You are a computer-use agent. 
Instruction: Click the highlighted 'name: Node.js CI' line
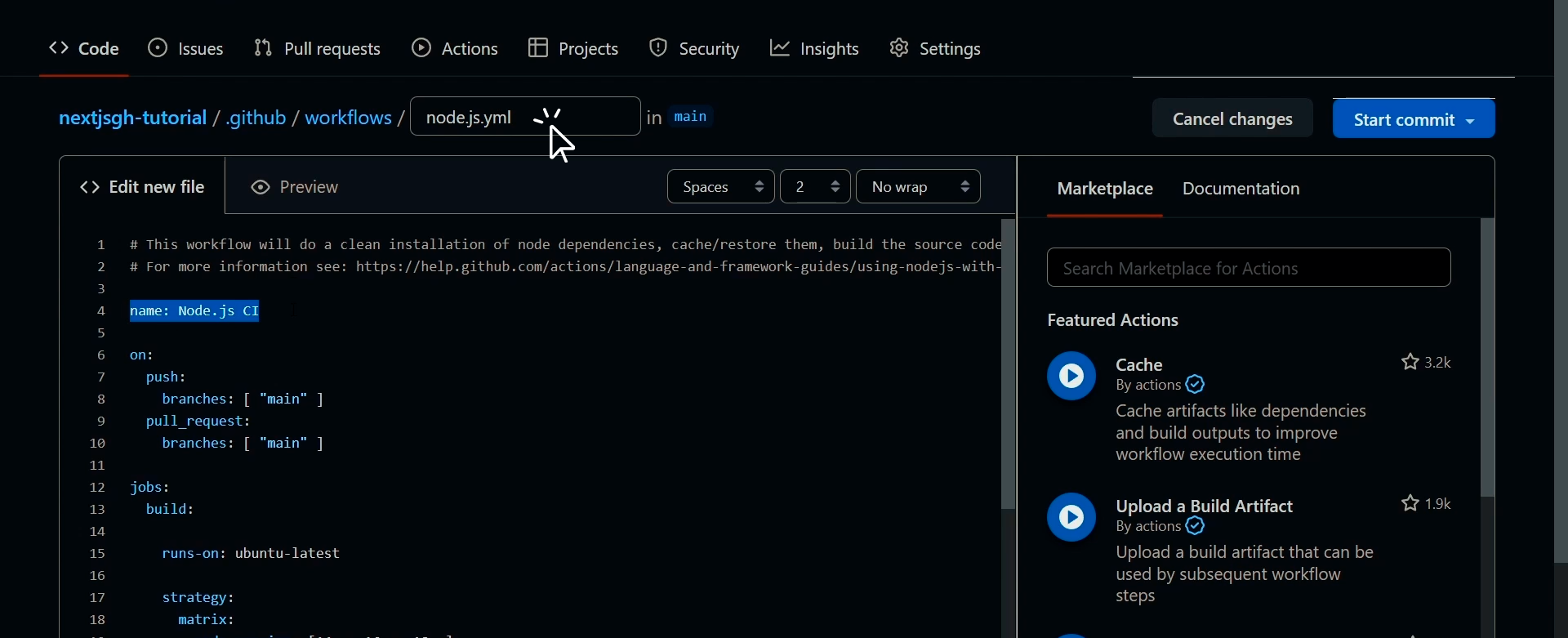pyautogui.click(x=194, y=311)
